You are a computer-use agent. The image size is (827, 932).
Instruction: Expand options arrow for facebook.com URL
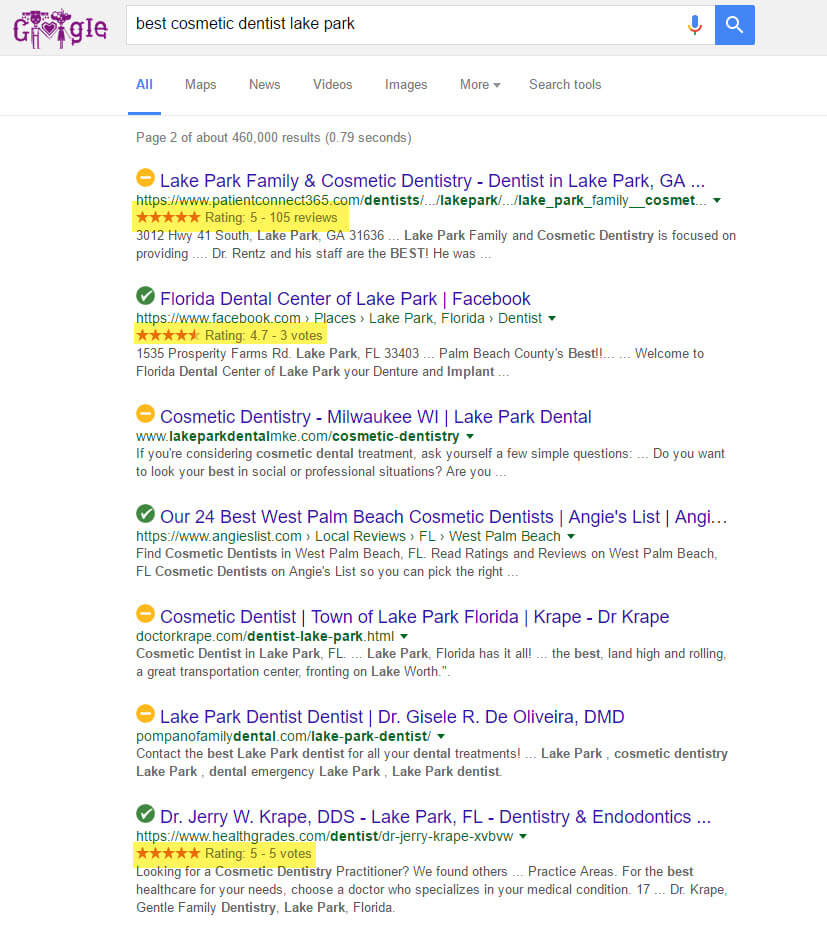point(552,319)
